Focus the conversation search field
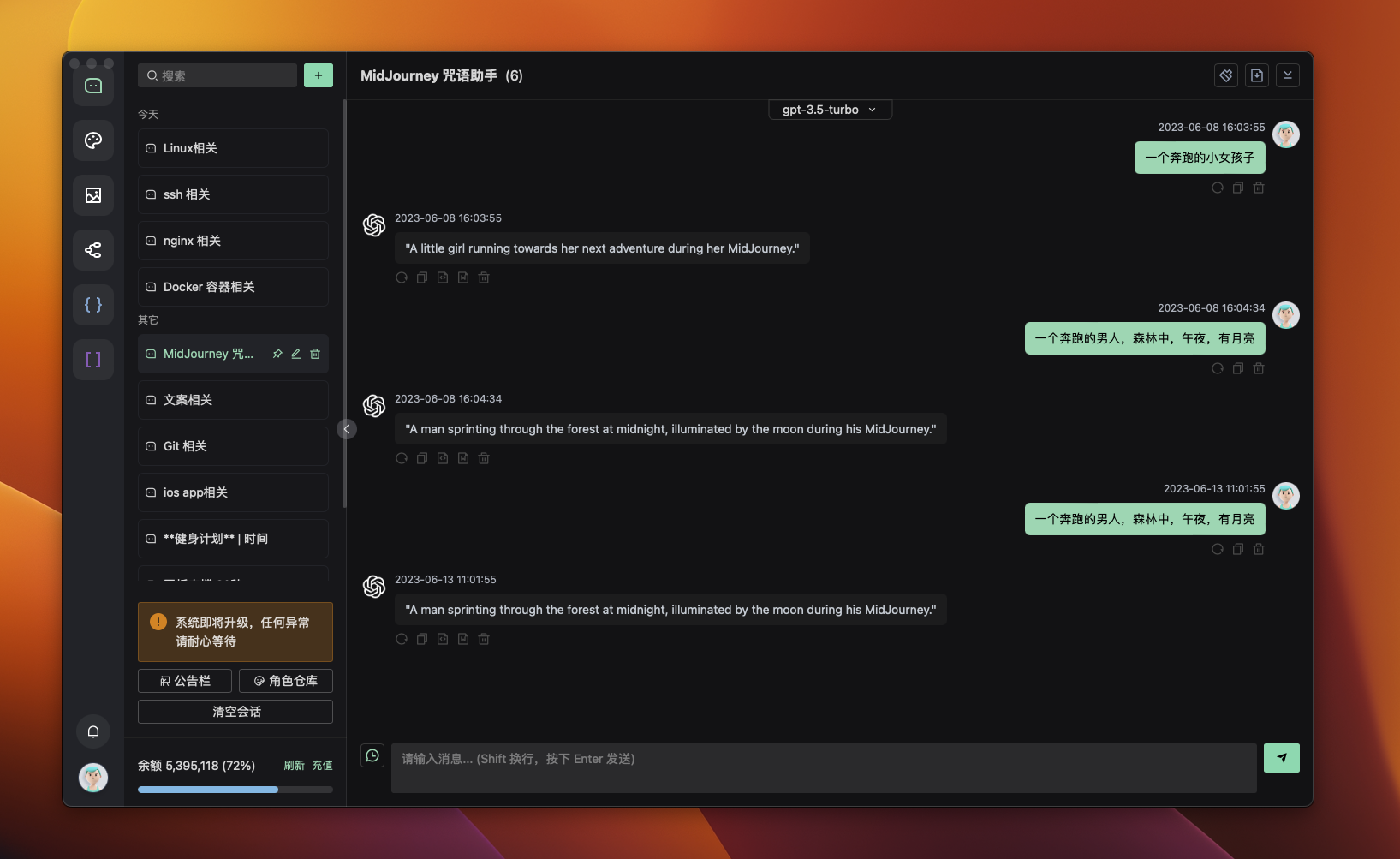The image size is (1400, 859). click(217, 75)
